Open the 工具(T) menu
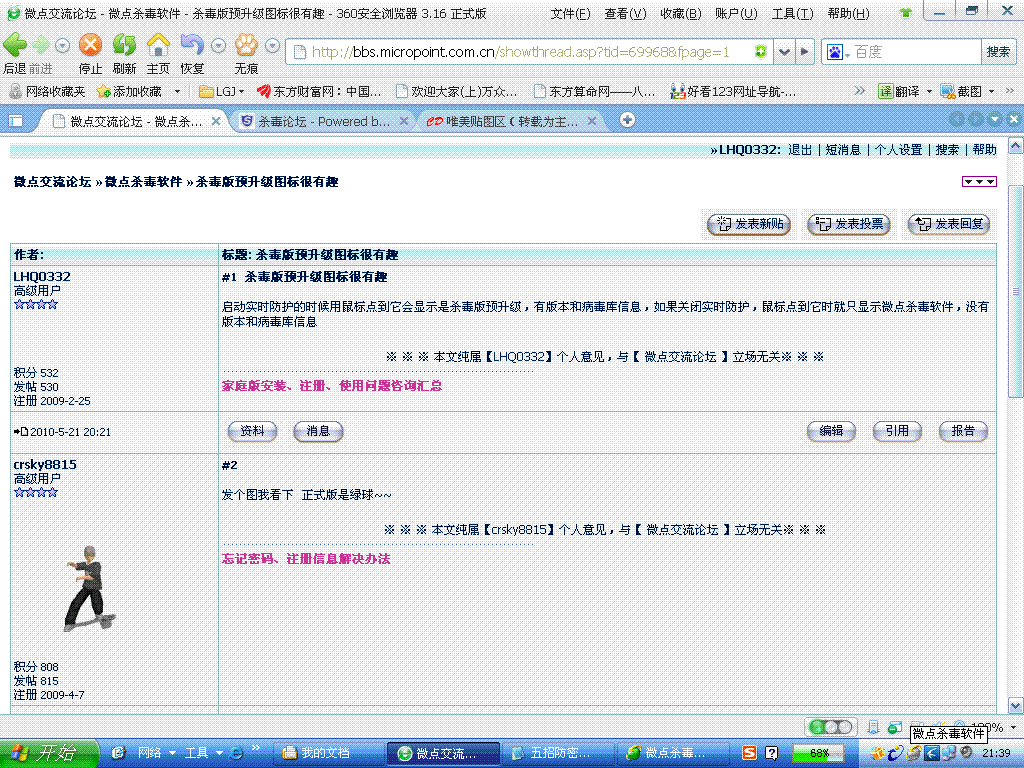This screenshot has height=768, width=1024. [792, 14]
